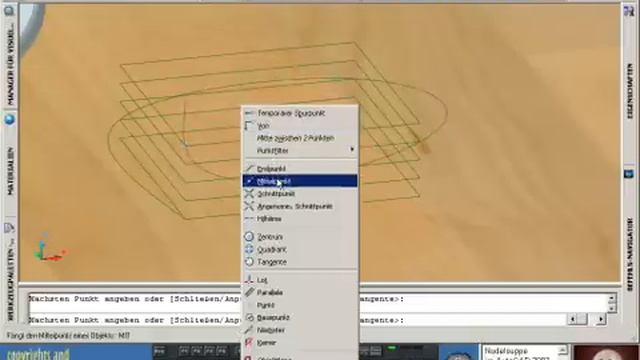Click the 'Fängt den Mittelpunkt' status text
The image size is (640, 360).
pyautogui.click(x=68, y=336)
